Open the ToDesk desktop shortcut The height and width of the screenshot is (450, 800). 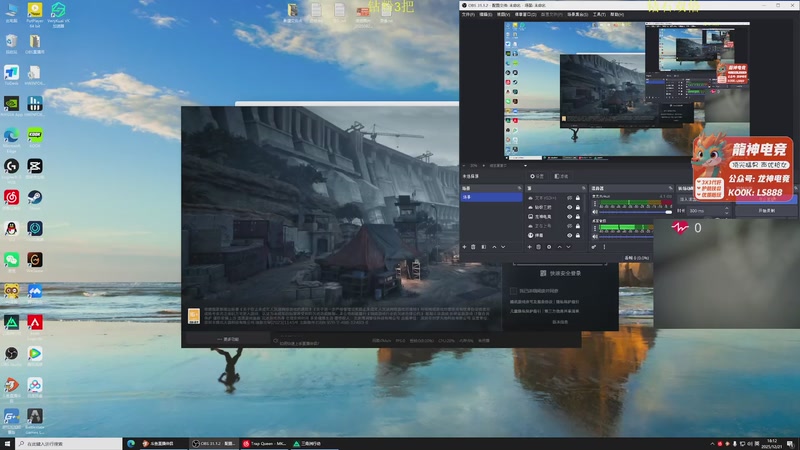[11, 74]
